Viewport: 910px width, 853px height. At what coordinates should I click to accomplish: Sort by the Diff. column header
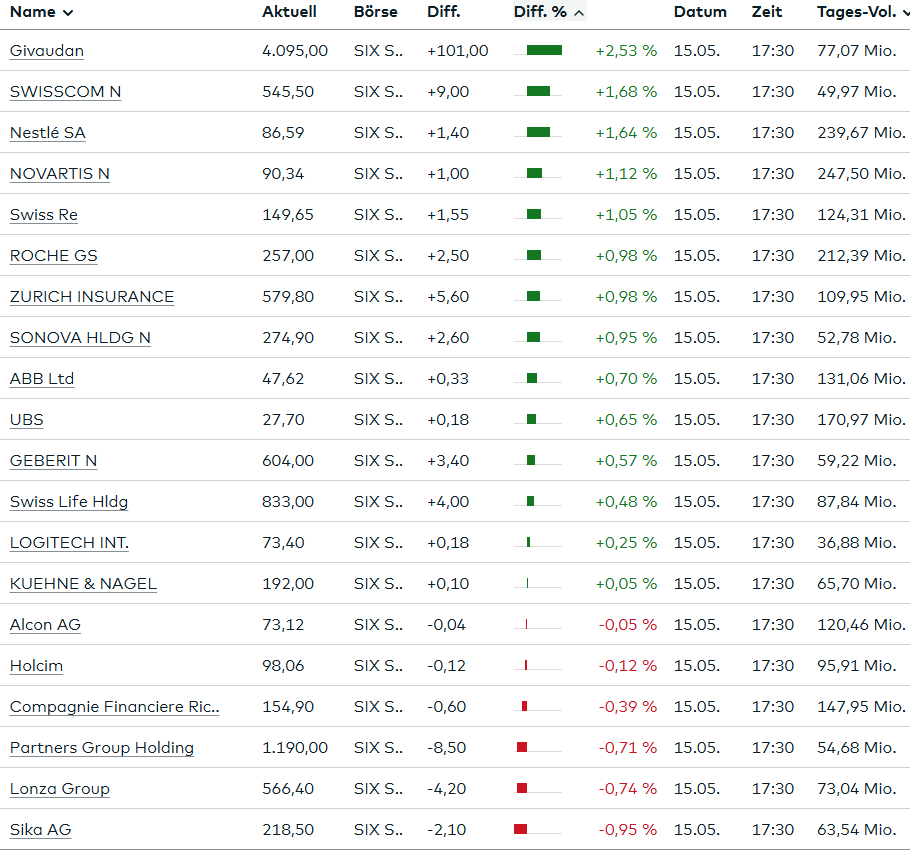coord(443,12)
